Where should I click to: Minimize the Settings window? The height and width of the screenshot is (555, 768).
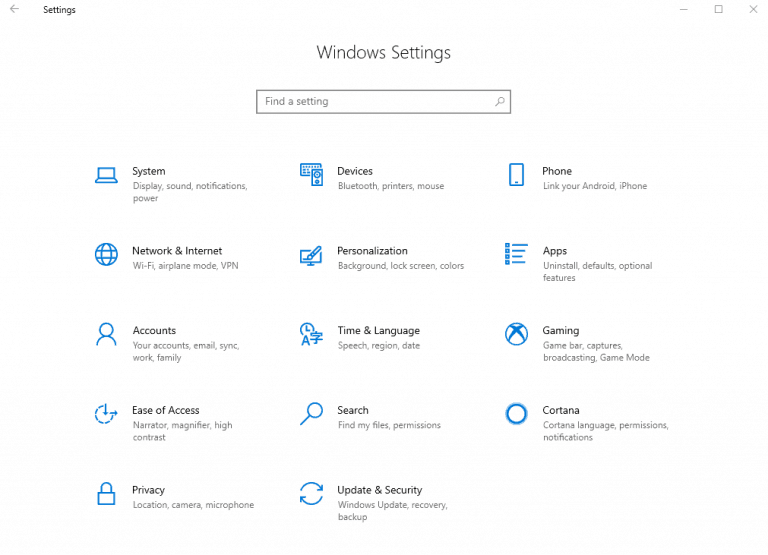684,9
